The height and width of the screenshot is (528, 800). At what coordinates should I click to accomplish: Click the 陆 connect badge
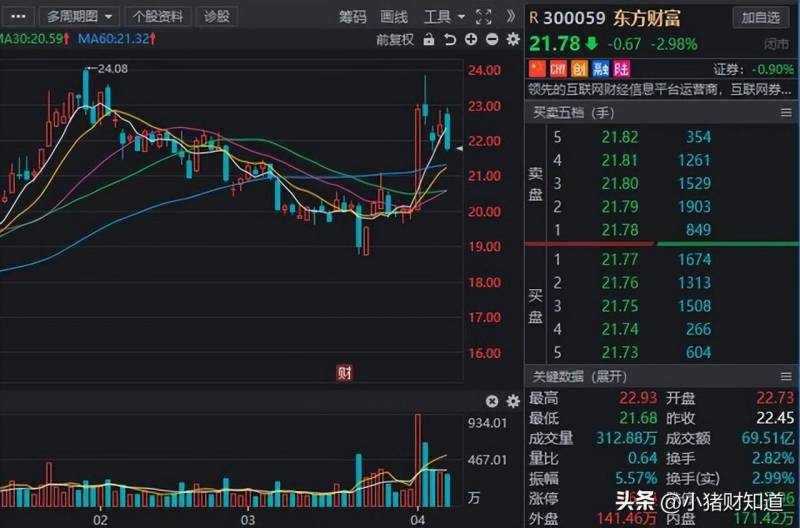[x=621, y=69]
